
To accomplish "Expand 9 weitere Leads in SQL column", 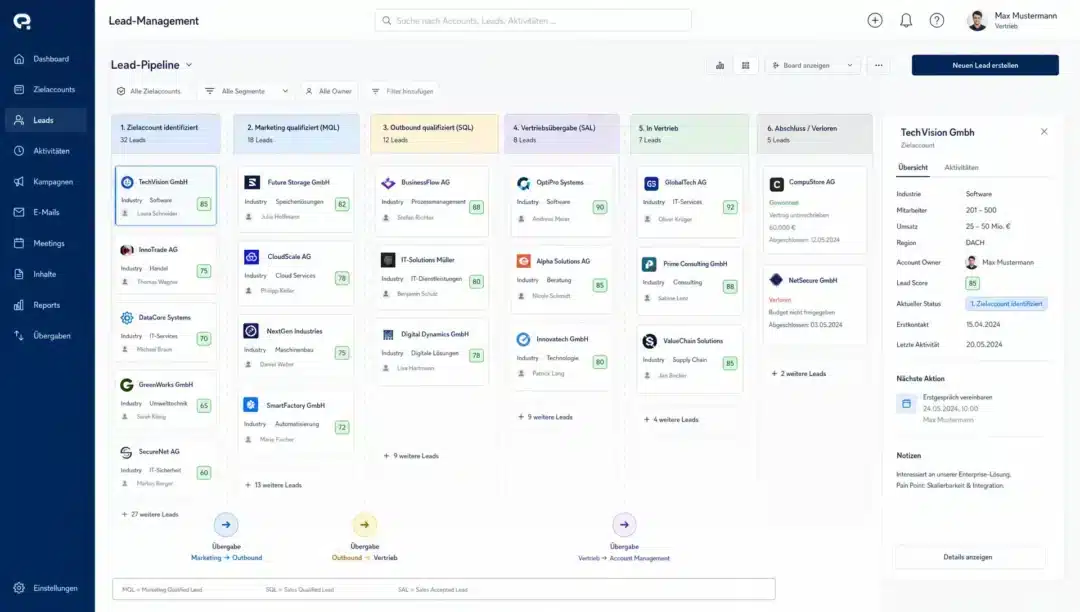I will (411, 456).
